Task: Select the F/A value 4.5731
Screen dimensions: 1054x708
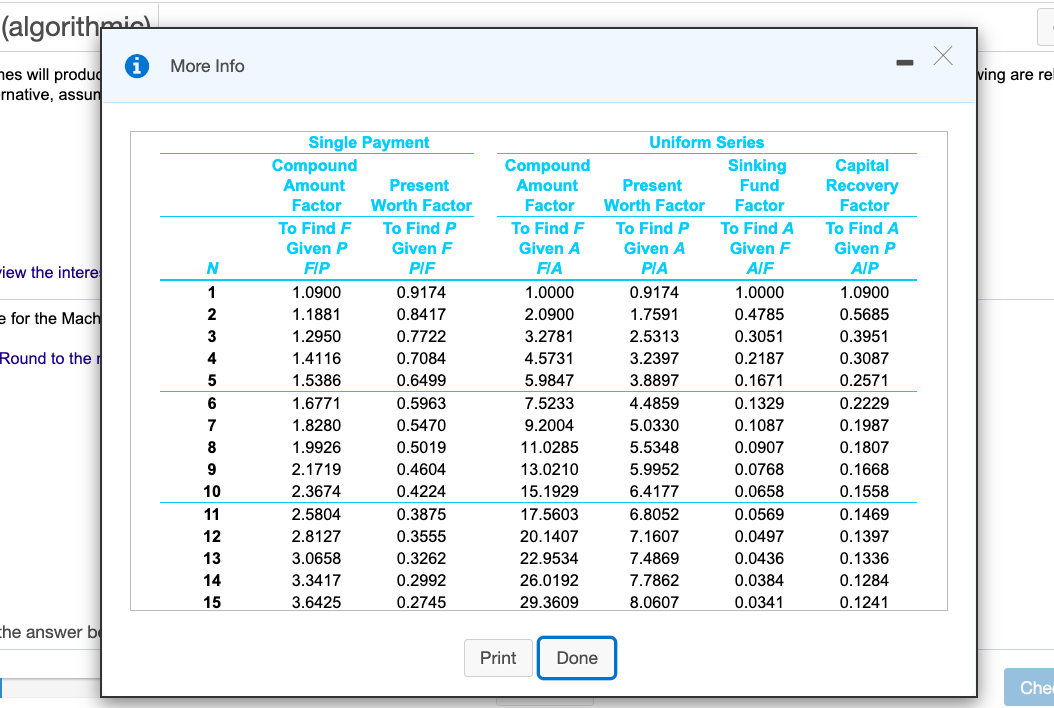Action: click(549, 358)
